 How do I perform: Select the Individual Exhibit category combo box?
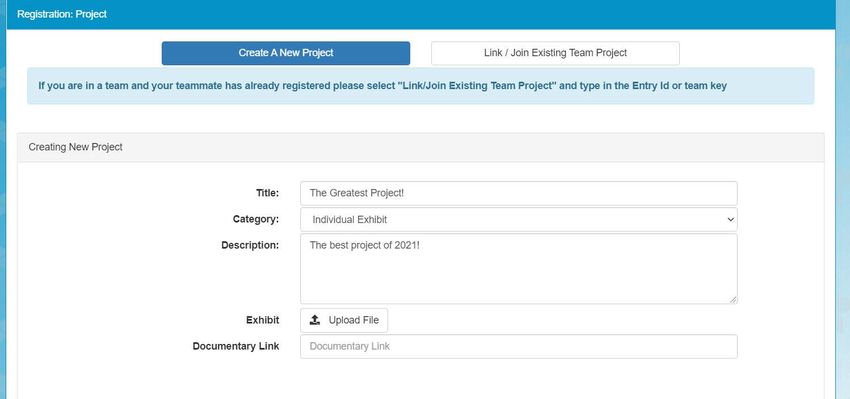click(519, 220)
